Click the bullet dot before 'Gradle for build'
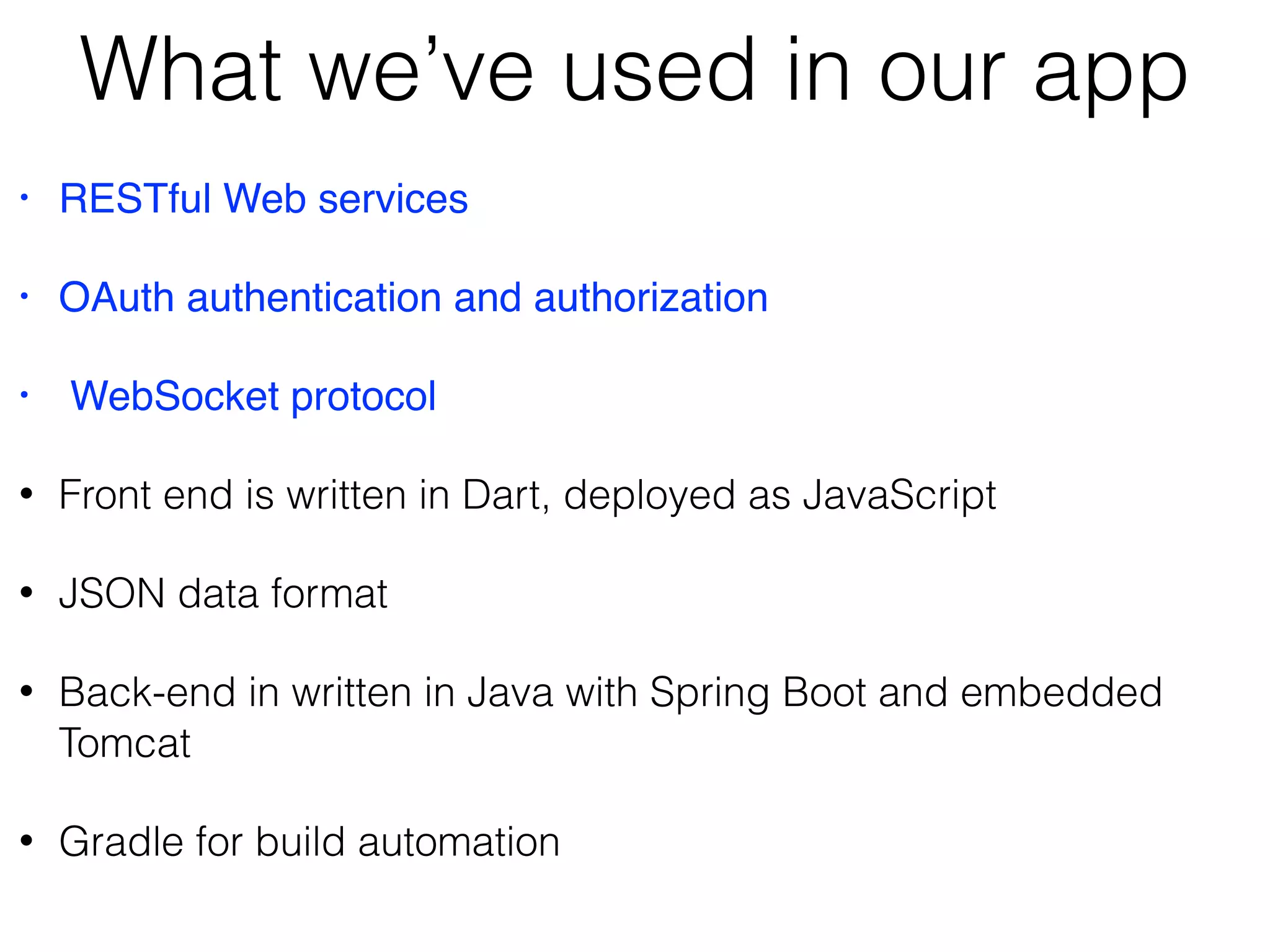Image resolution: width=1270 pixels, height=952 pixels. click(x=26, y=840)
